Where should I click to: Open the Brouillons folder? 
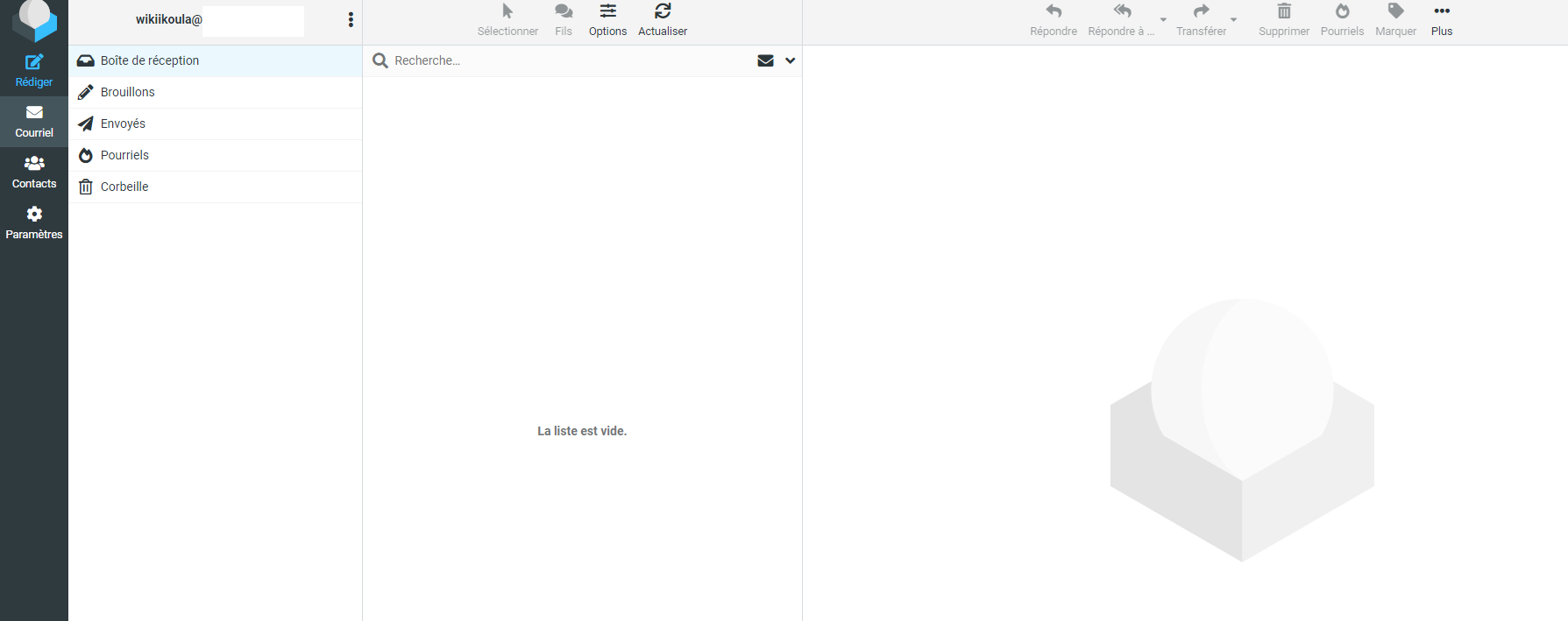pyautogui.click(x=215, y=92)
